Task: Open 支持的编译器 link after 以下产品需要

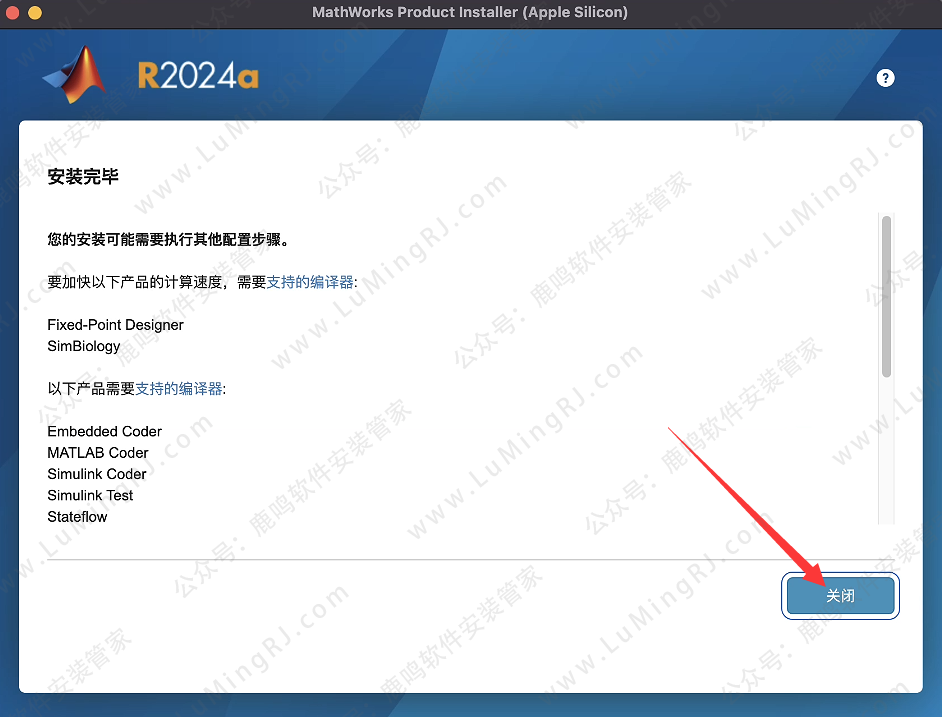Action: [x=179, y=389]
